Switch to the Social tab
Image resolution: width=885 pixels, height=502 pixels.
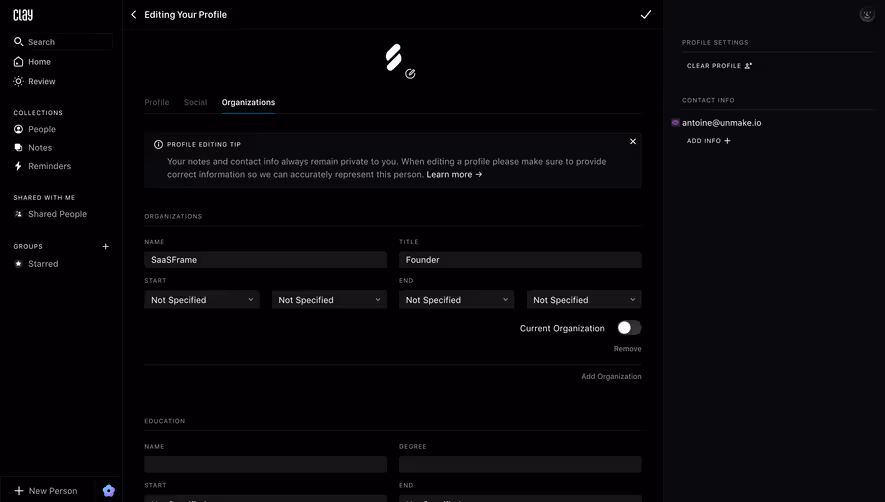click(195, 102)
